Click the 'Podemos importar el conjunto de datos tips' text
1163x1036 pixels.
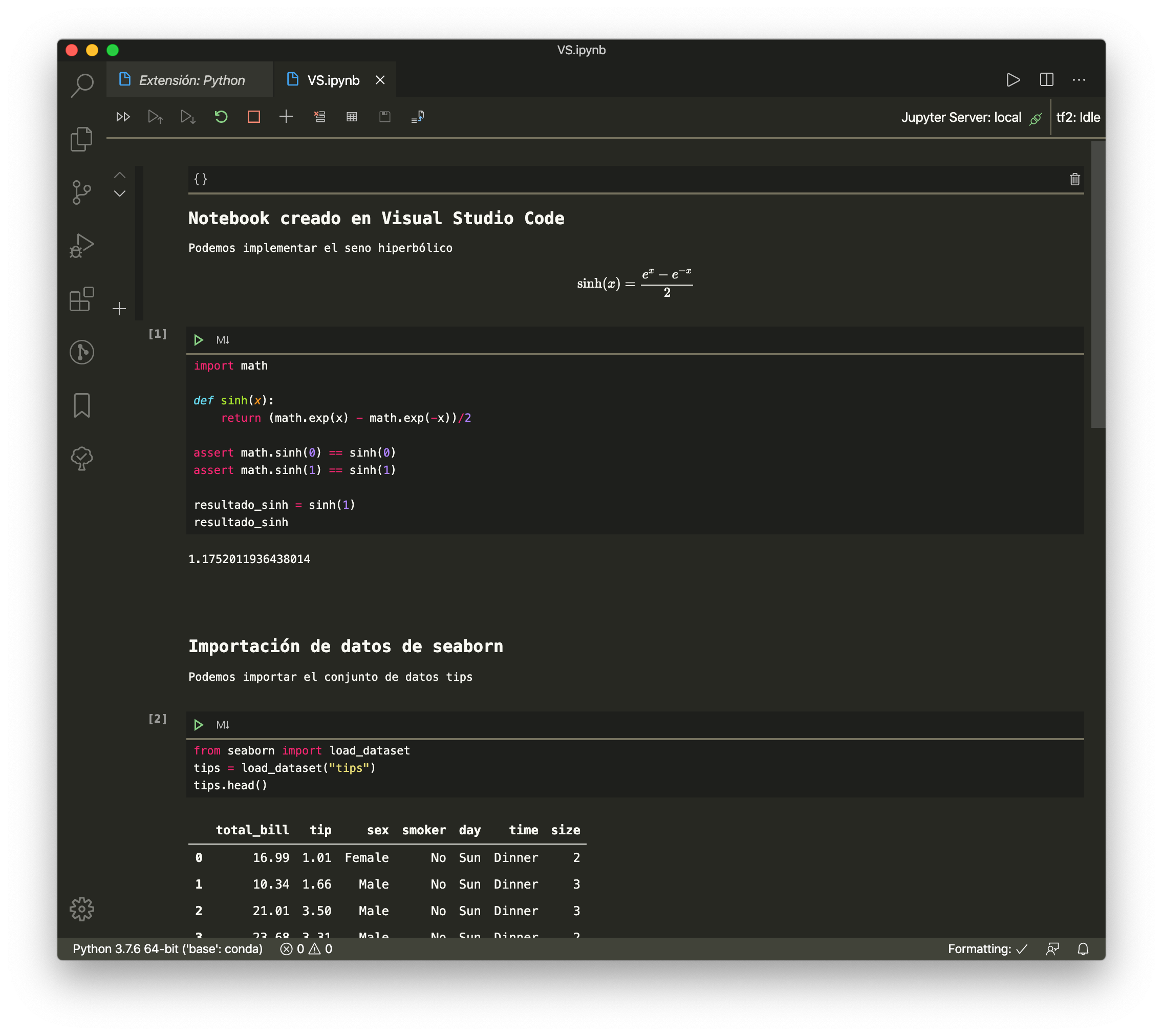[330, 677]
